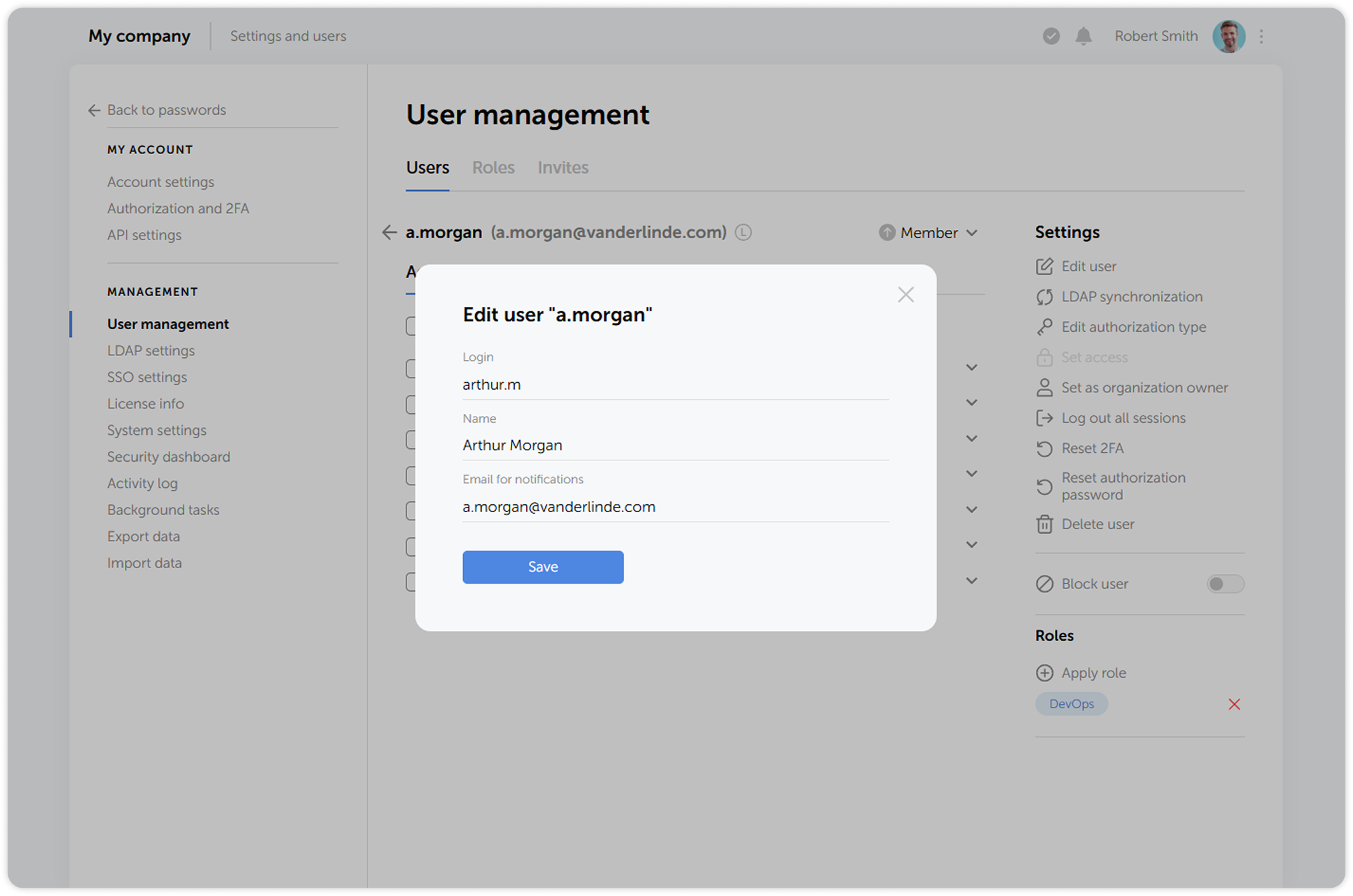The height and width of the screenshot is (896, 1353).
Task: Expand the first row chevron in the list
Action: pyautogui.click(x=972, y=367)
